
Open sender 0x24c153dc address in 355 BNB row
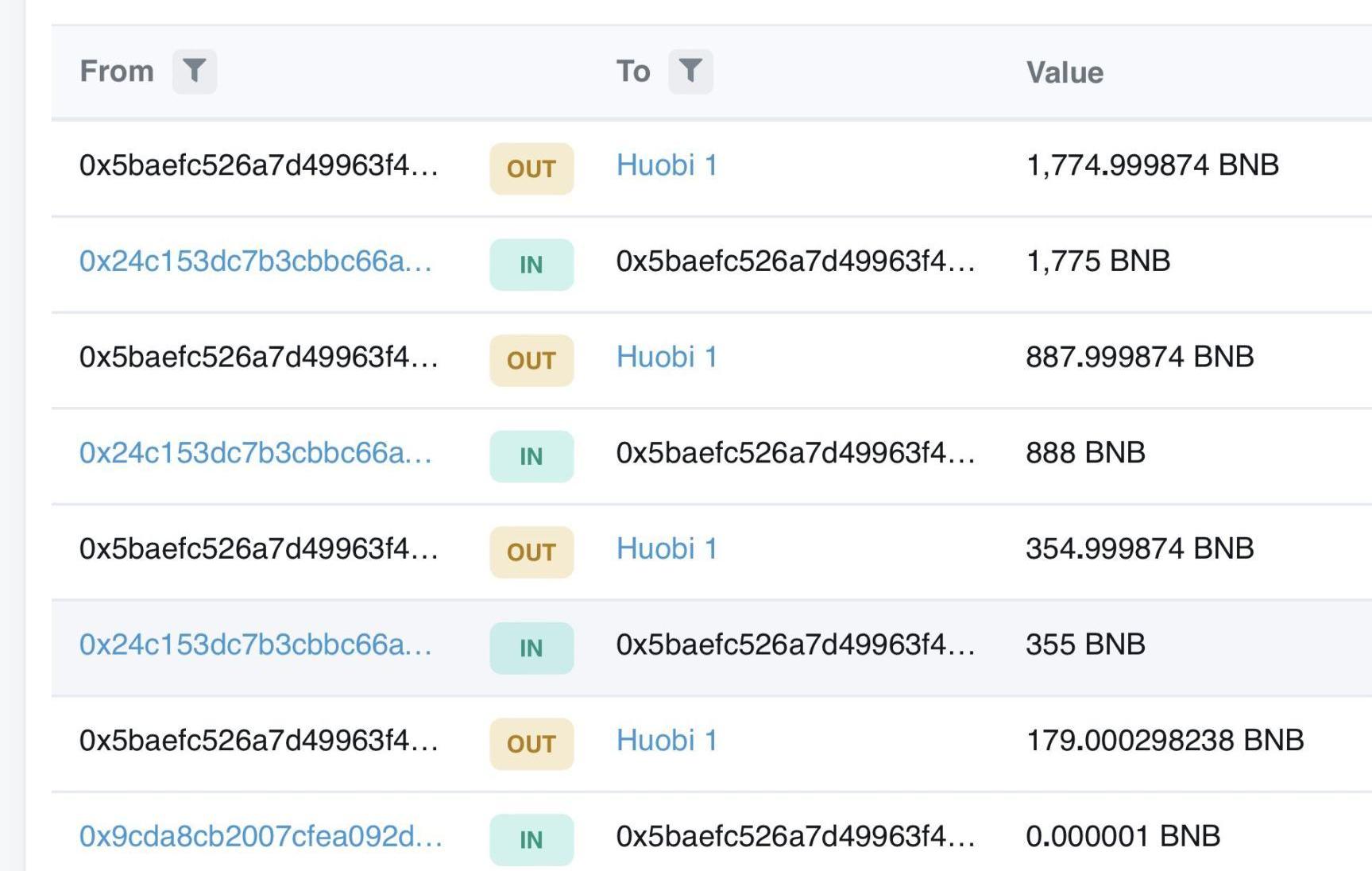point(255,645)
